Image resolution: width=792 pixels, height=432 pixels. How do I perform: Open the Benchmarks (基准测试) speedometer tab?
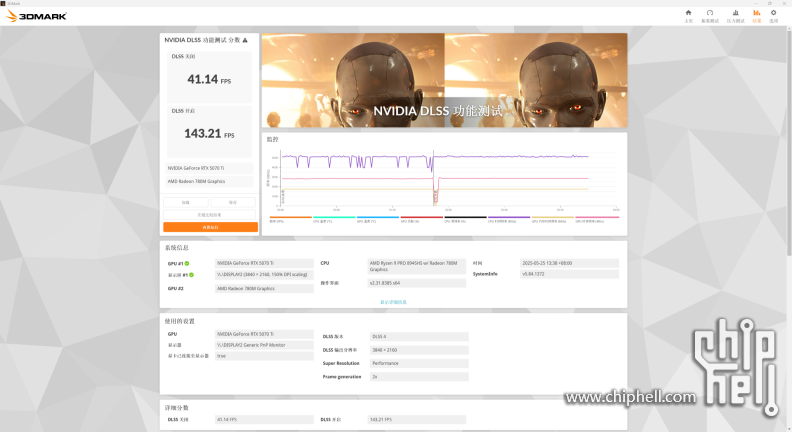click(710, 16)
